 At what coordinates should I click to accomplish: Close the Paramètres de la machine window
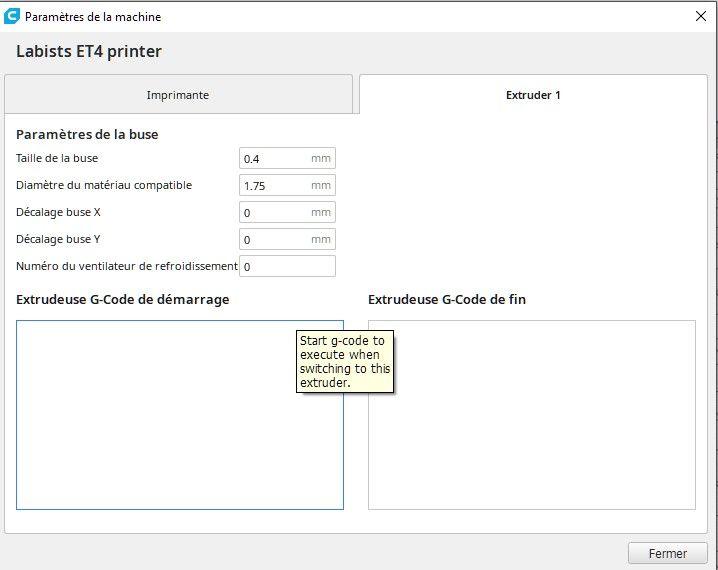click(701, 16)
